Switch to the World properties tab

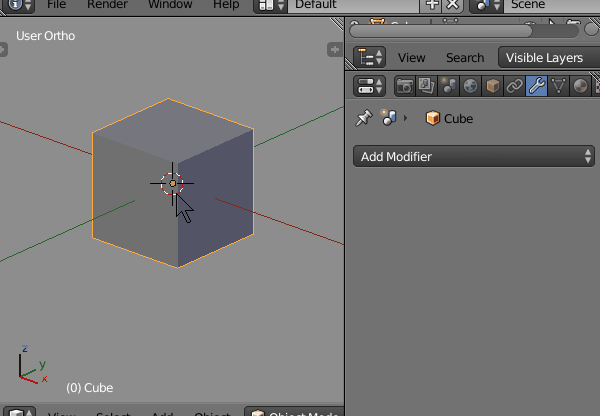[471, 86]
